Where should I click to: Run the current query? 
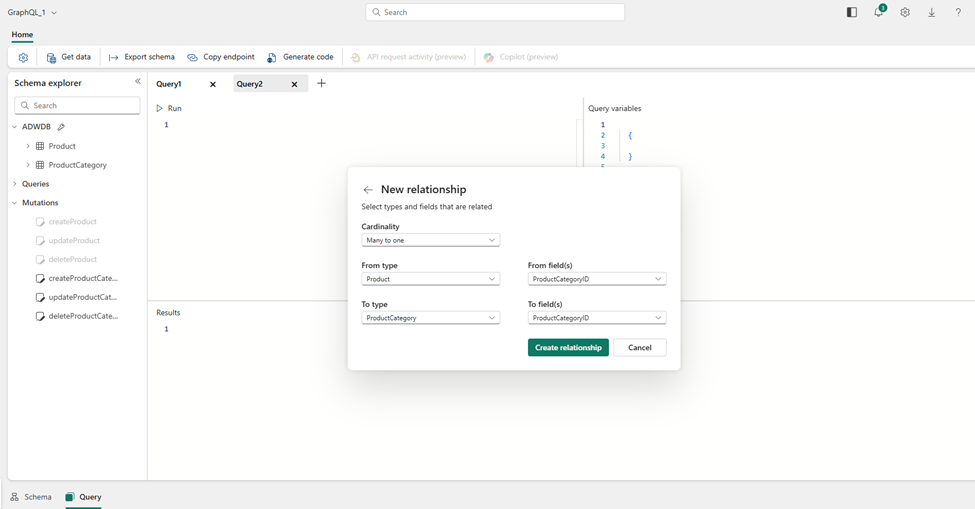click(x=169, y=108)
